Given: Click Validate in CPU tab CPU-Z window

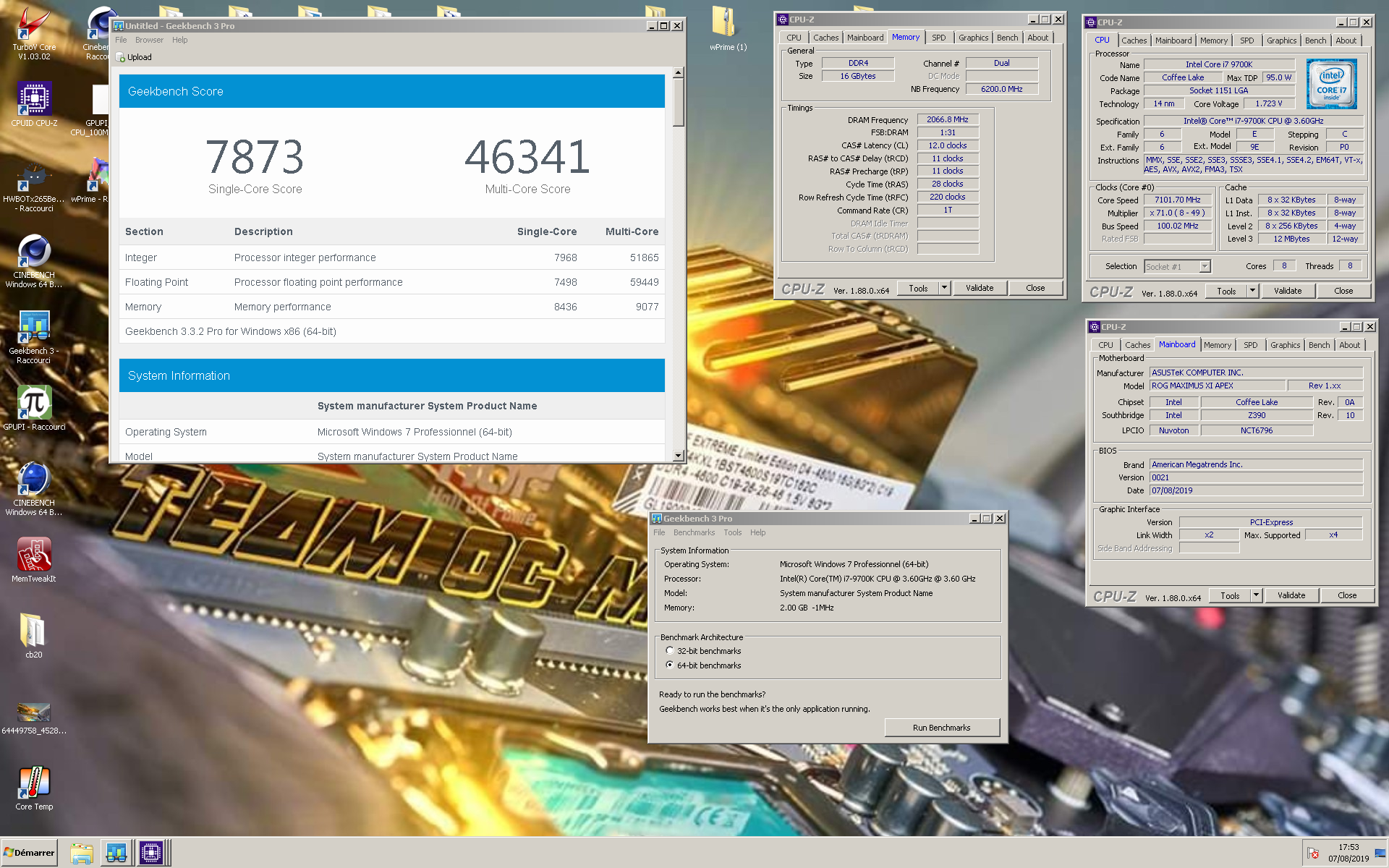Looking at the screenshot, I should [1288, 291].
